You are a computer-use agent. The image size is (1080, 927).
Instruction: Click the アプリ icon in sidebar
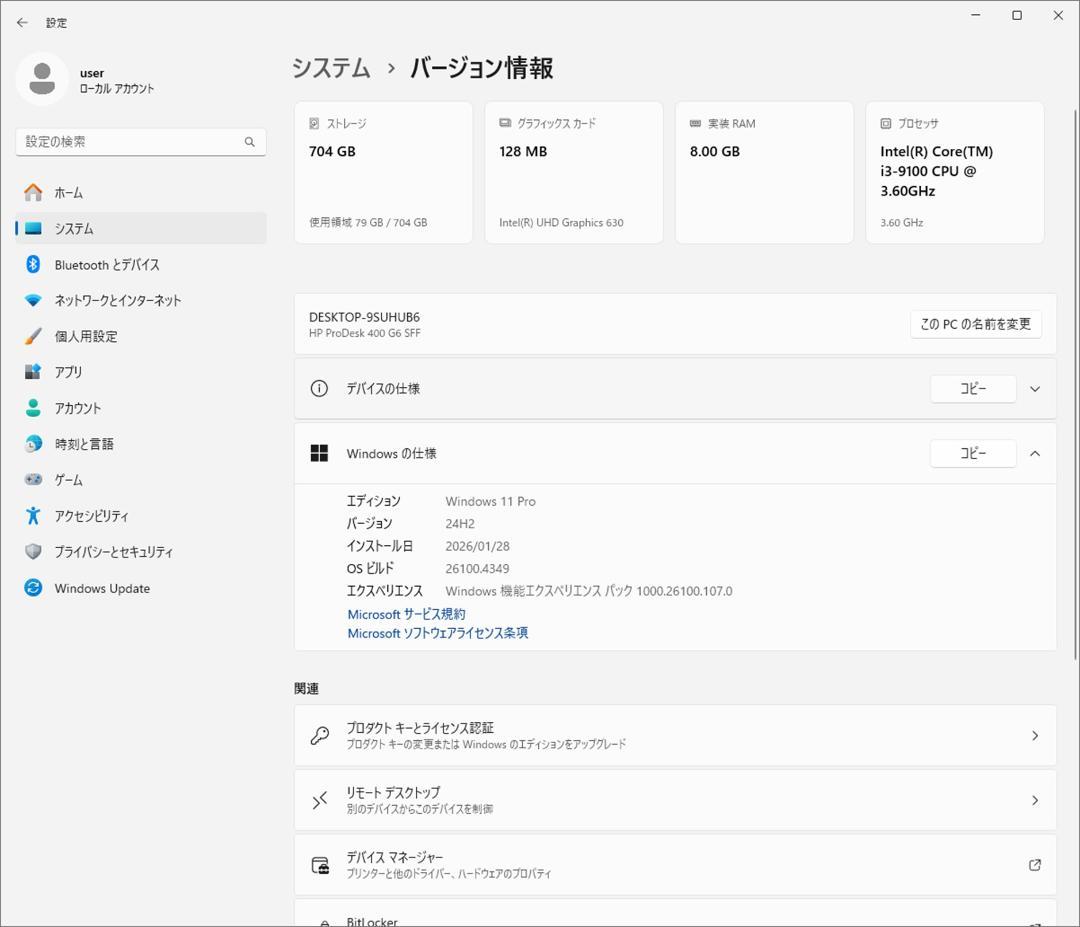pos(33,372)
